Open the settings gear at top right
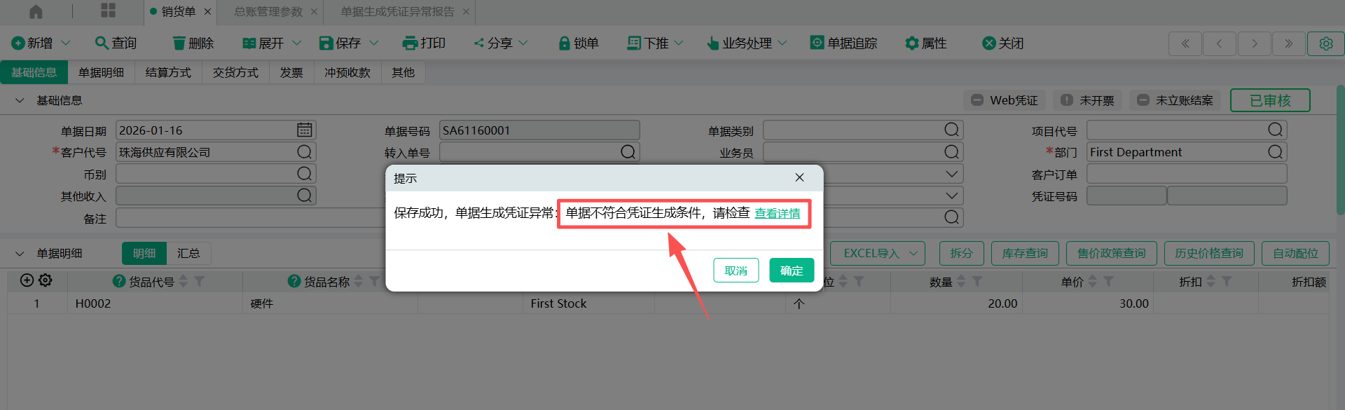1345x410 pixels. [x=1326, y=44]
